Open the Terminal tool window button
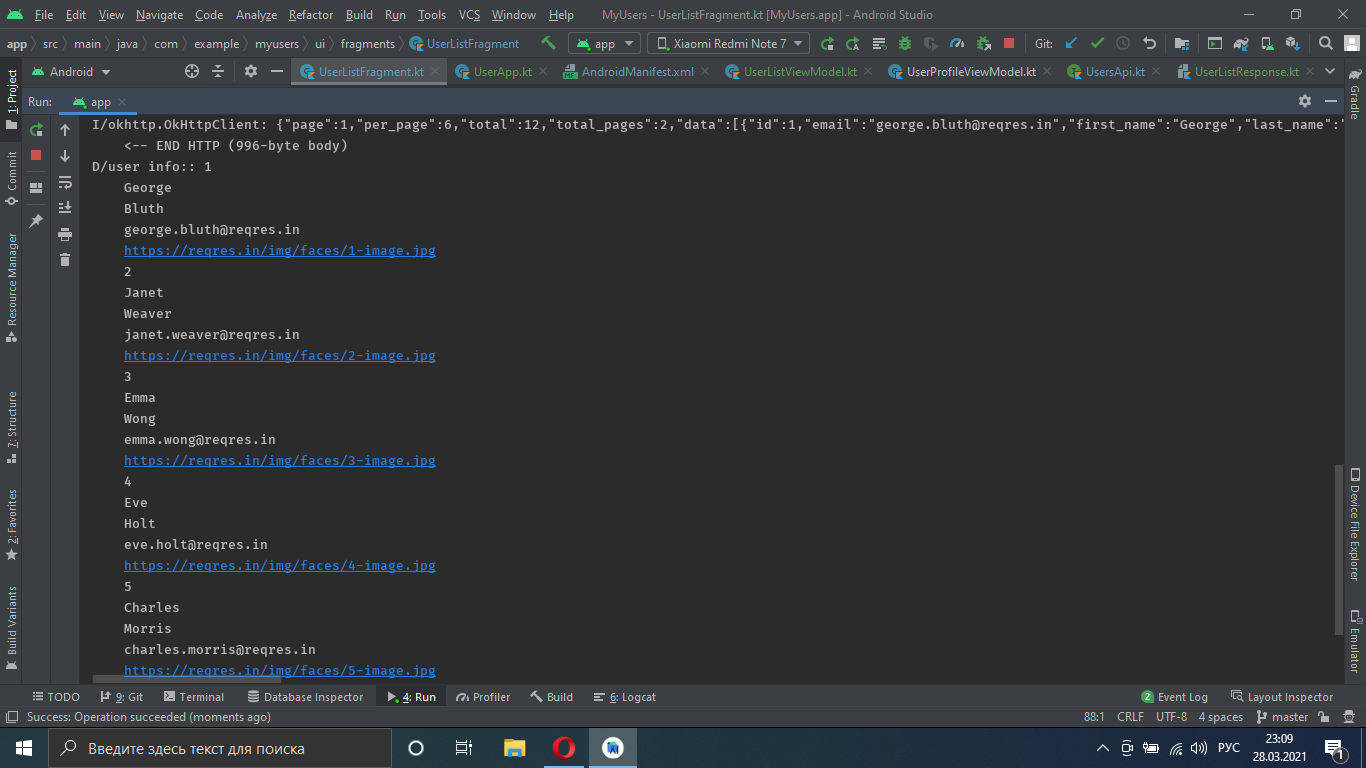 (194, 697)
